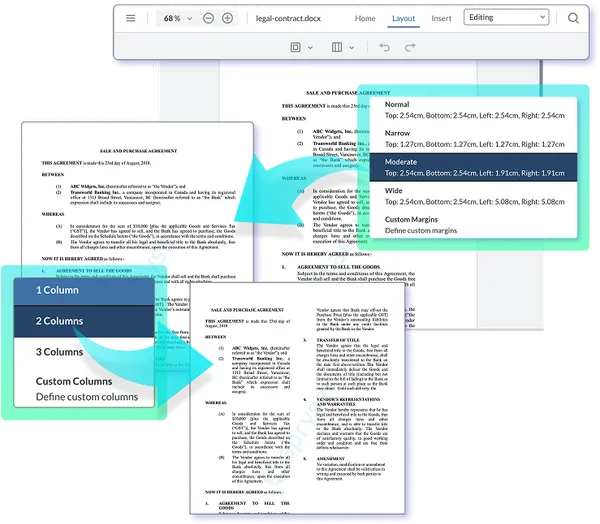Viewport: 600px width, 524px height.
Task: Choose Custom Columns option
Action: (x=84, y=389)
